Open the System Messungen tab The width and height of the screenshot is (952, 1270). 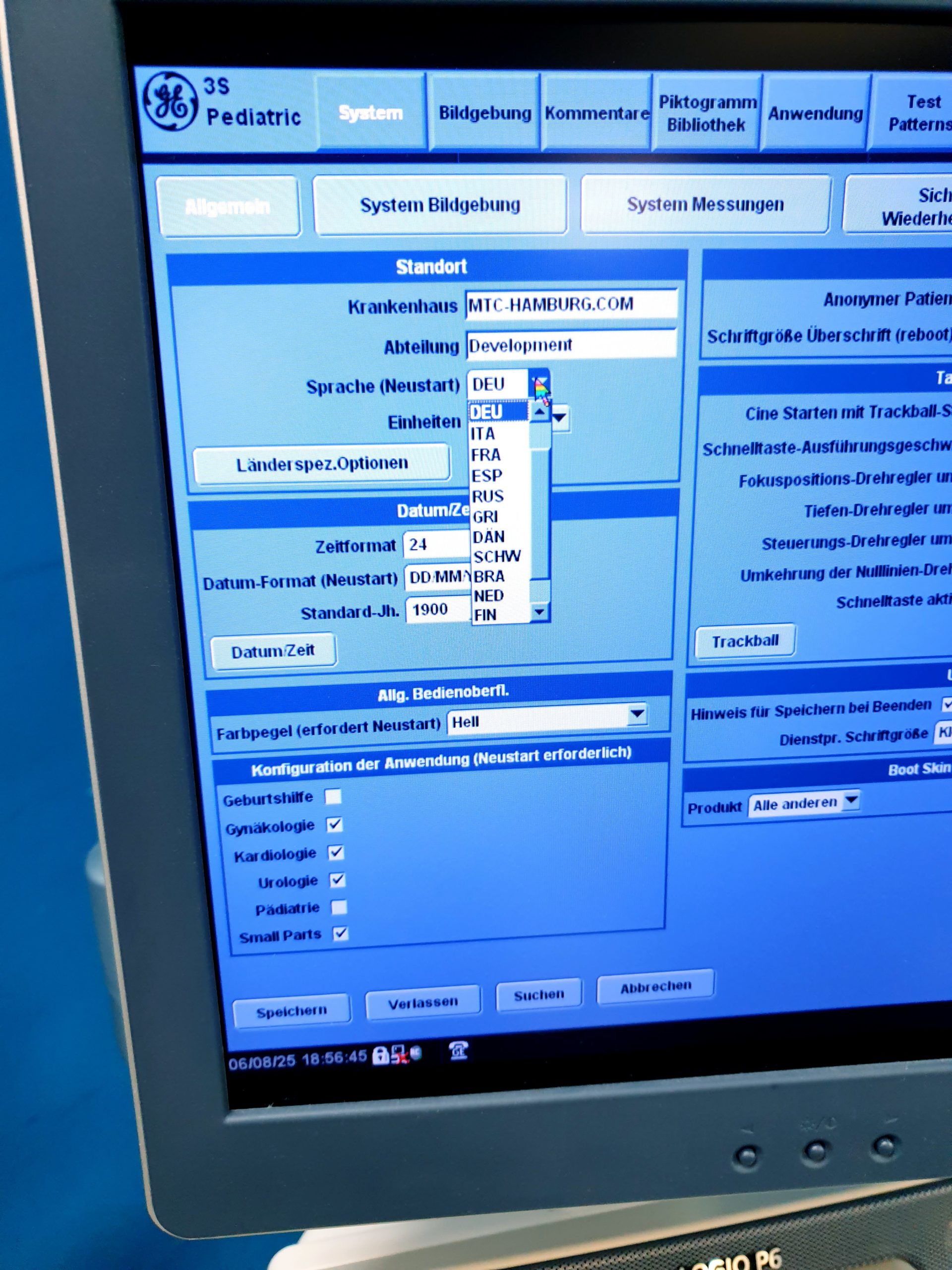(705, 204)
